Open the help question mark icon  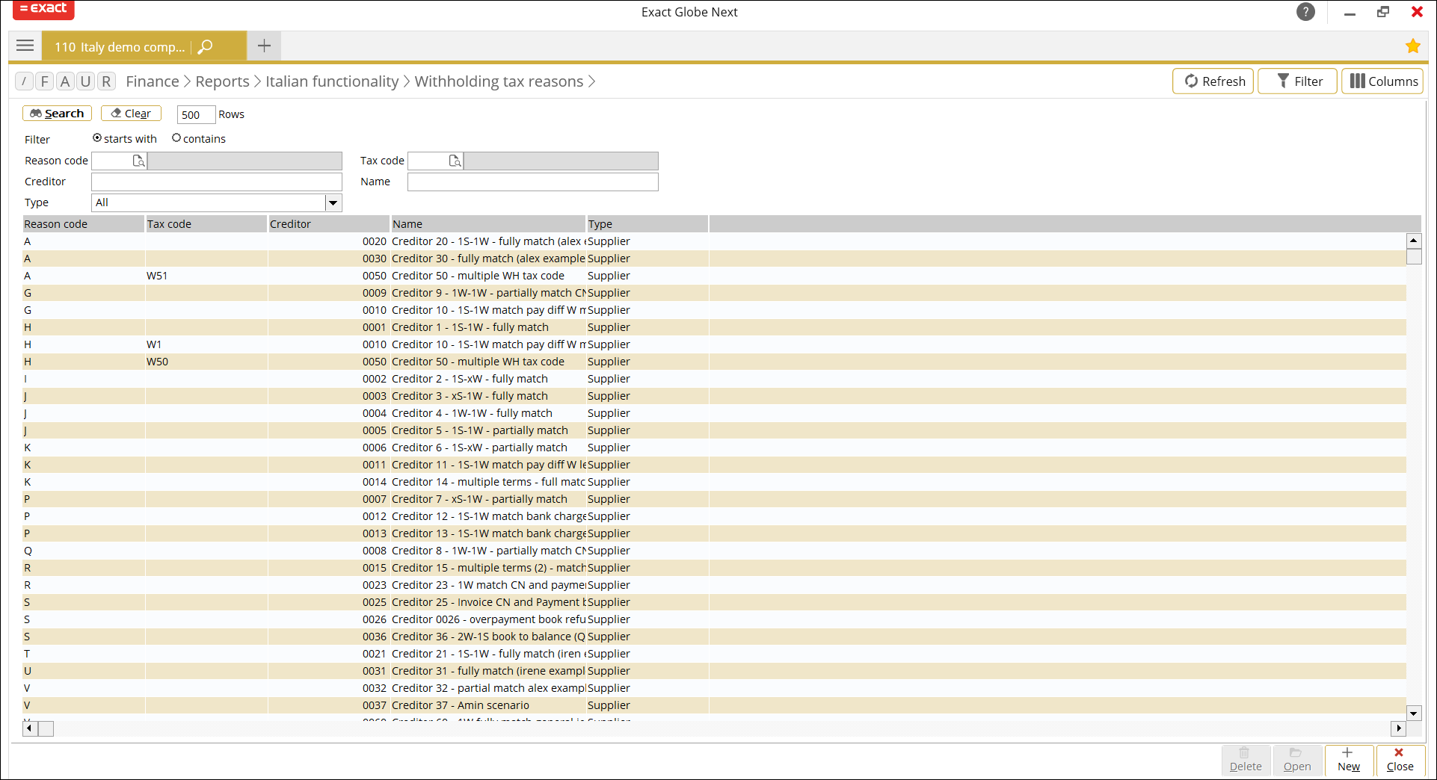click(x=1305, y=12)
